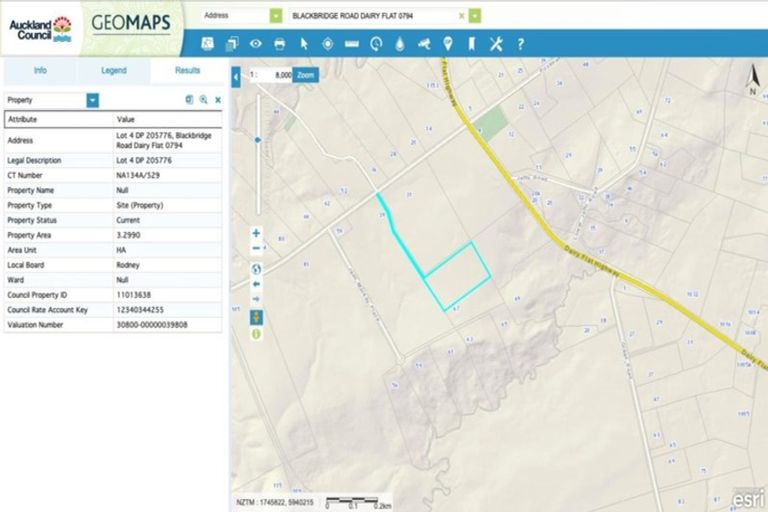Open the measure ruler tool
The width and height of the screenshot is (768, 512).
351,44
